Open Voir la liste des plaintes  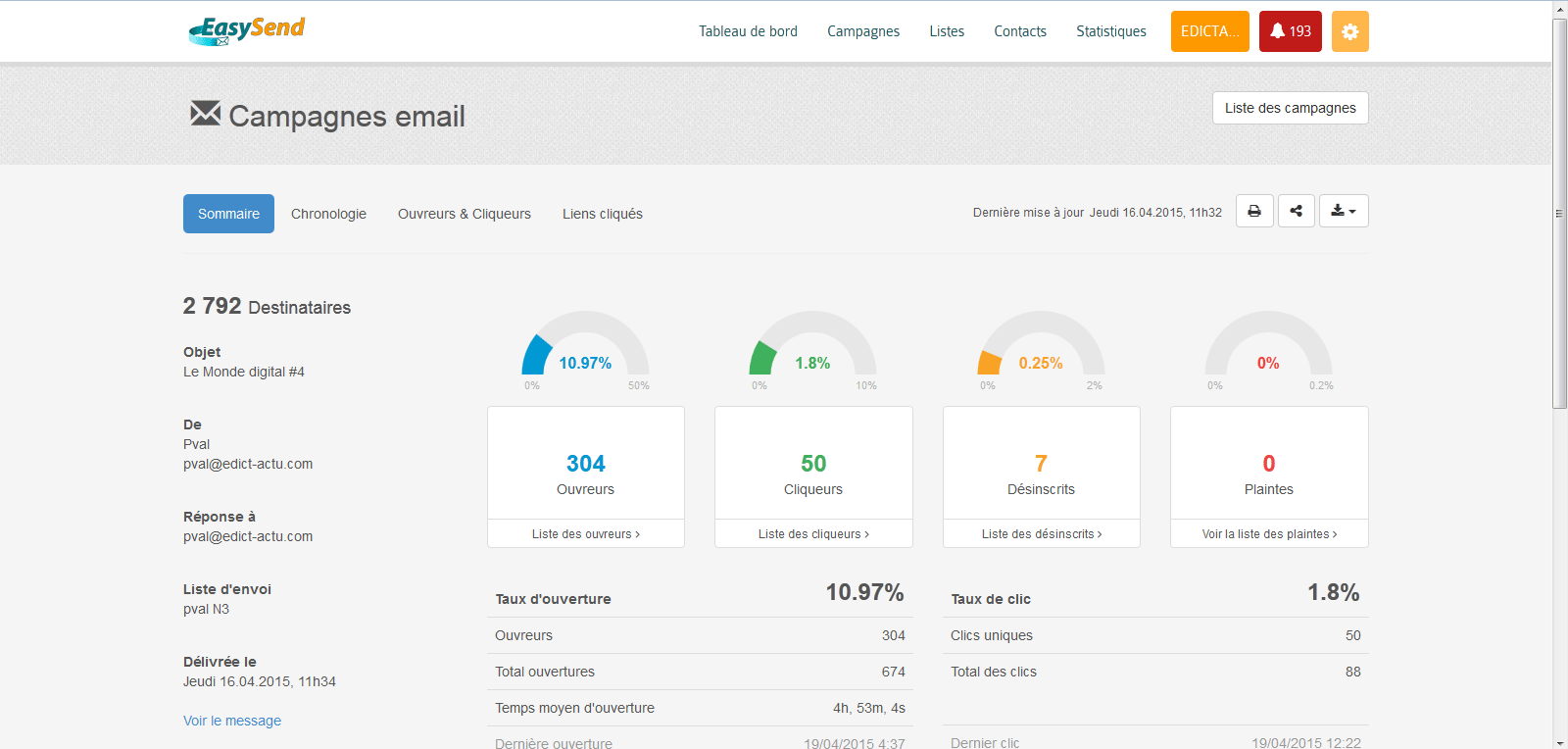[1269, 534]
